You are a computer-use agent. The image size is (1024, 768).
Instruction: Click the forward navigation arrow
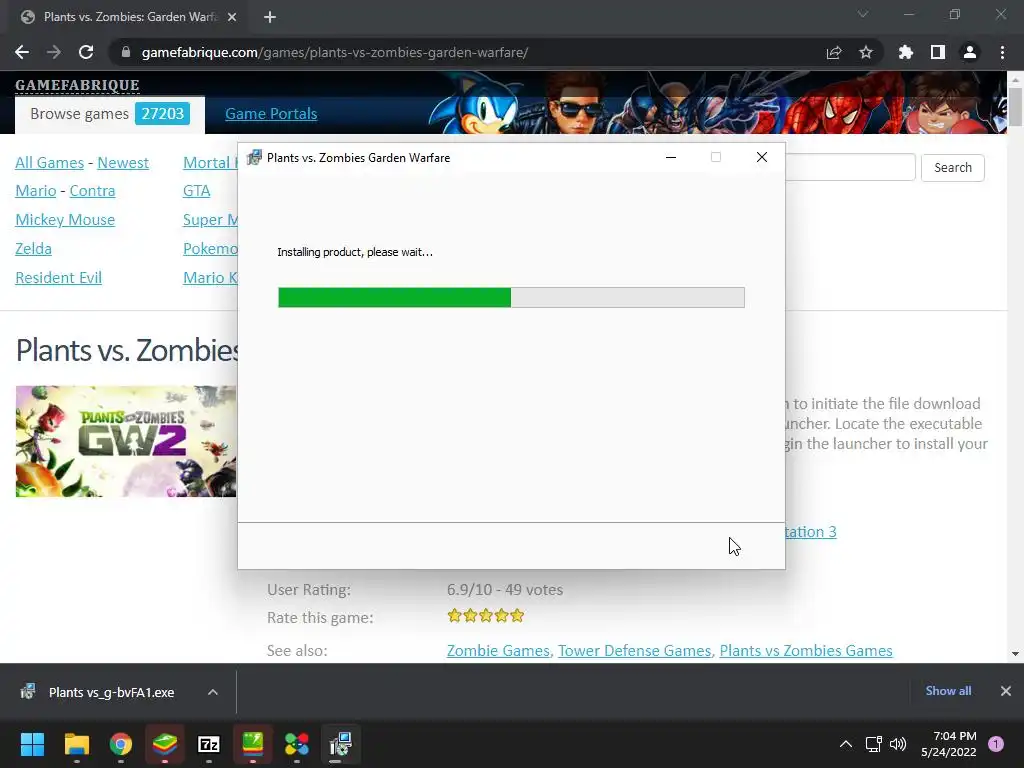pos(54,52)
